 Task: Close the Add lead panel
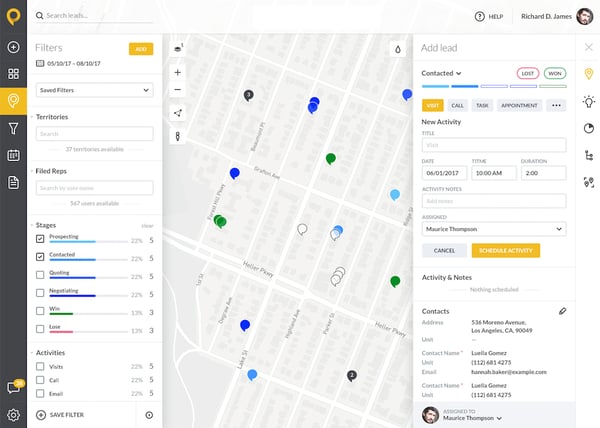coord(589,47)
